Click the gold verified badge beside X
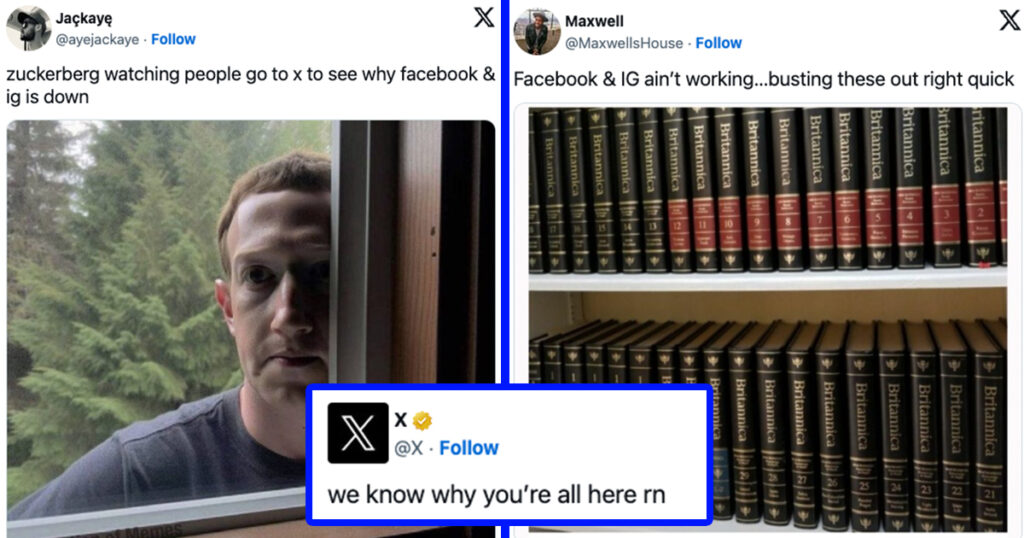1024x538 pixels. 423,421
